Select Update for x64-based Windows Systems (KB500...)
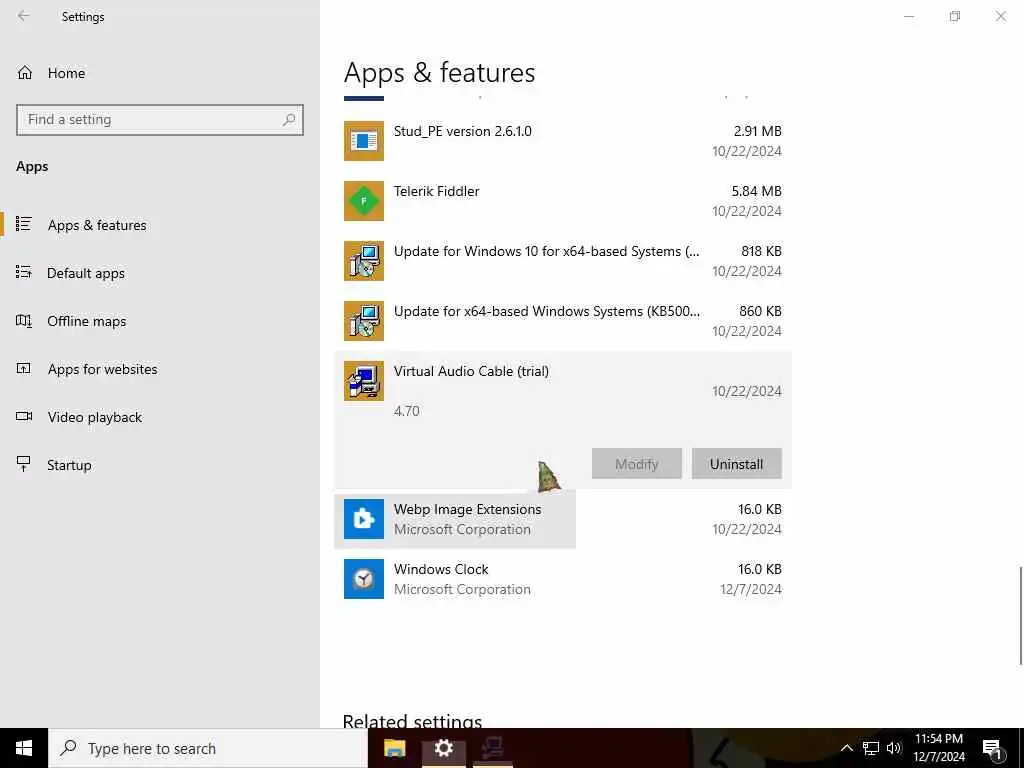Screen dimensions: 1024x768 [563, 321]
